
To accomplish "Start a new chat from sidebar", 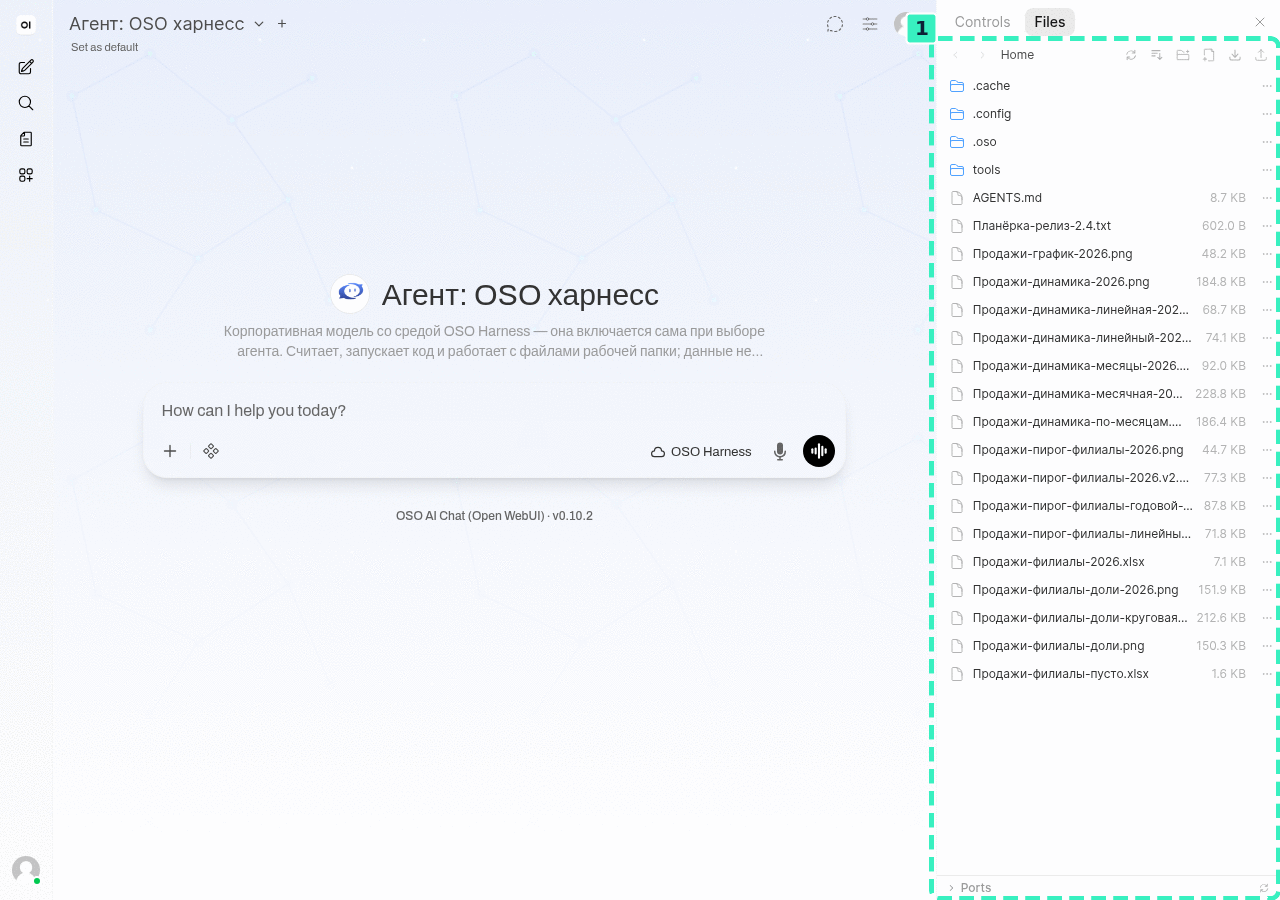I will [x=26, y=67].
